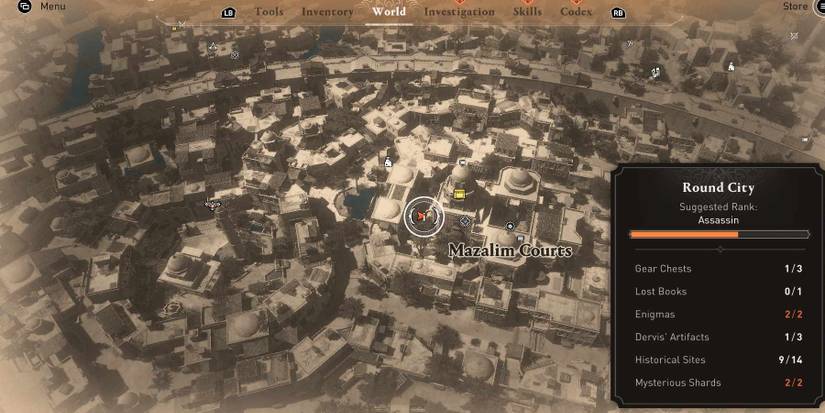The width and height of the screenshot is (825, 413).
Task: Click the circular marker above Mazalim Courts label
Action: (x=510, y=226)
